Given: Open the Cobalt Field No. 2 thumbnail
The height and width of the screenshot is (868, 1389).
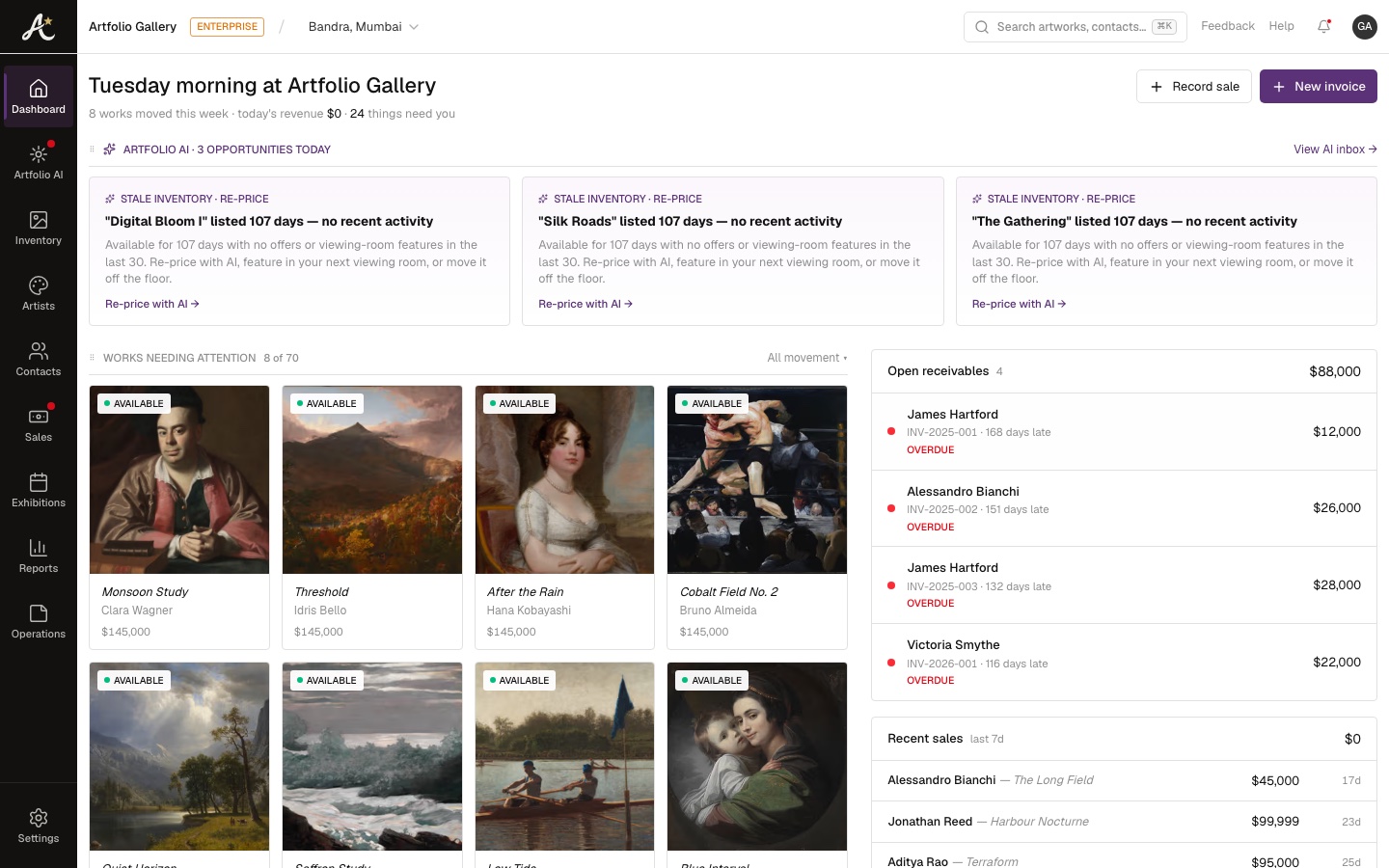Looking at the screenshot, I should tap(757, 480).
